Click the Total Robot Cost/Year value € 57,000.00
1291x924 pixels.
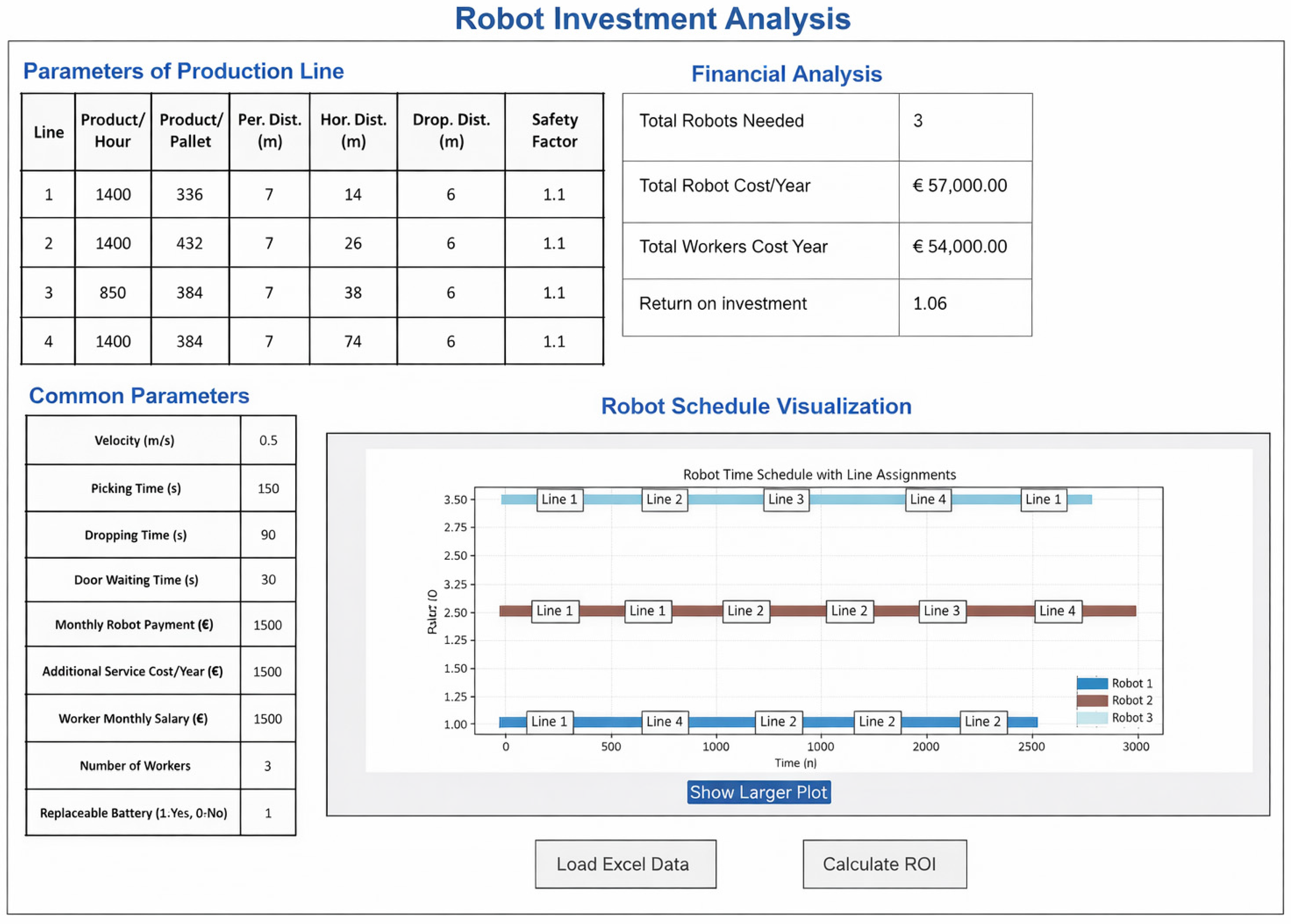click(x=960, y=186)
